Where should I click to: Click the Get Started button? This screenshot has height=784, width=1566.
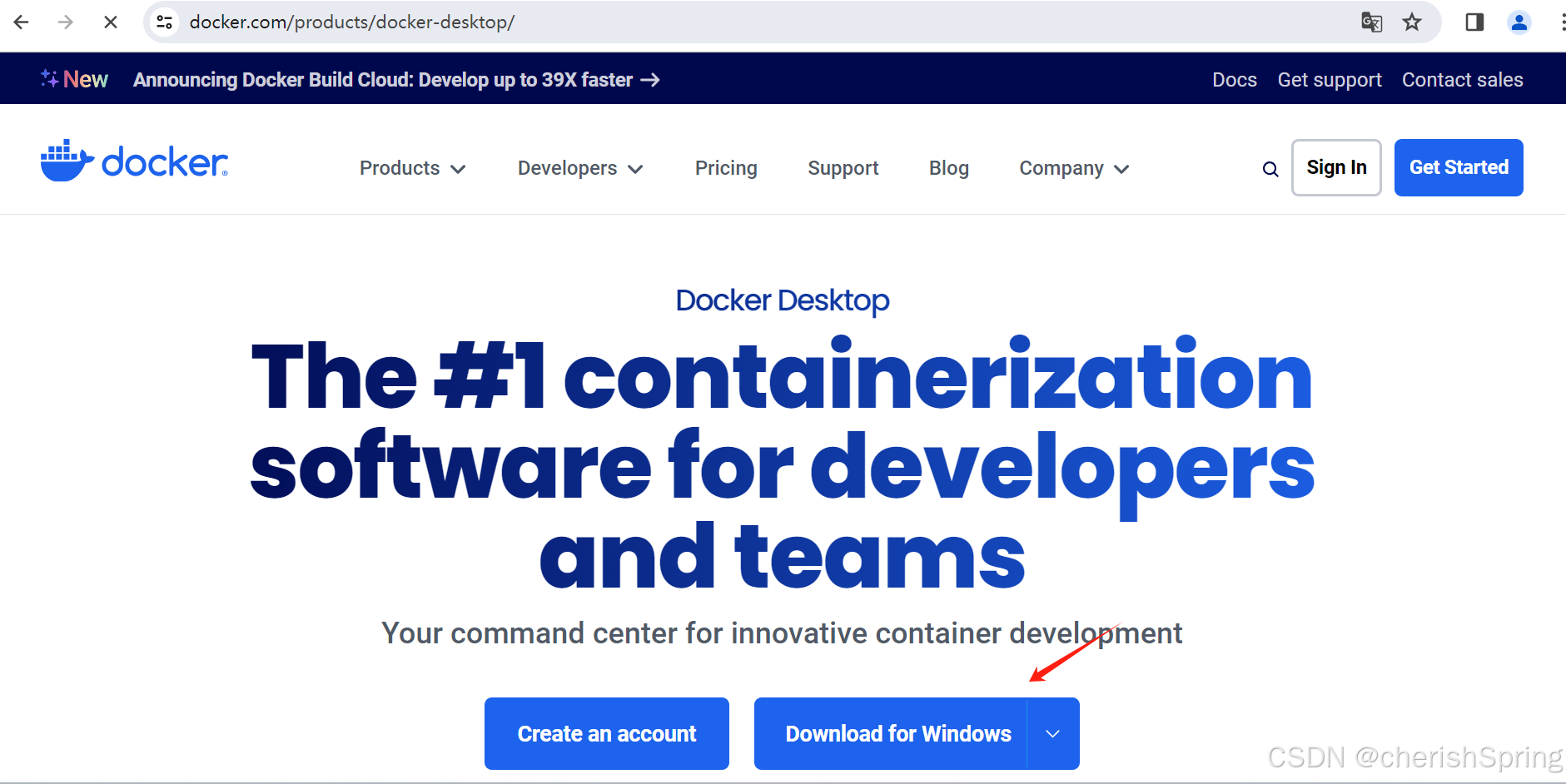pyautogui.click(x=1459, y=167)
